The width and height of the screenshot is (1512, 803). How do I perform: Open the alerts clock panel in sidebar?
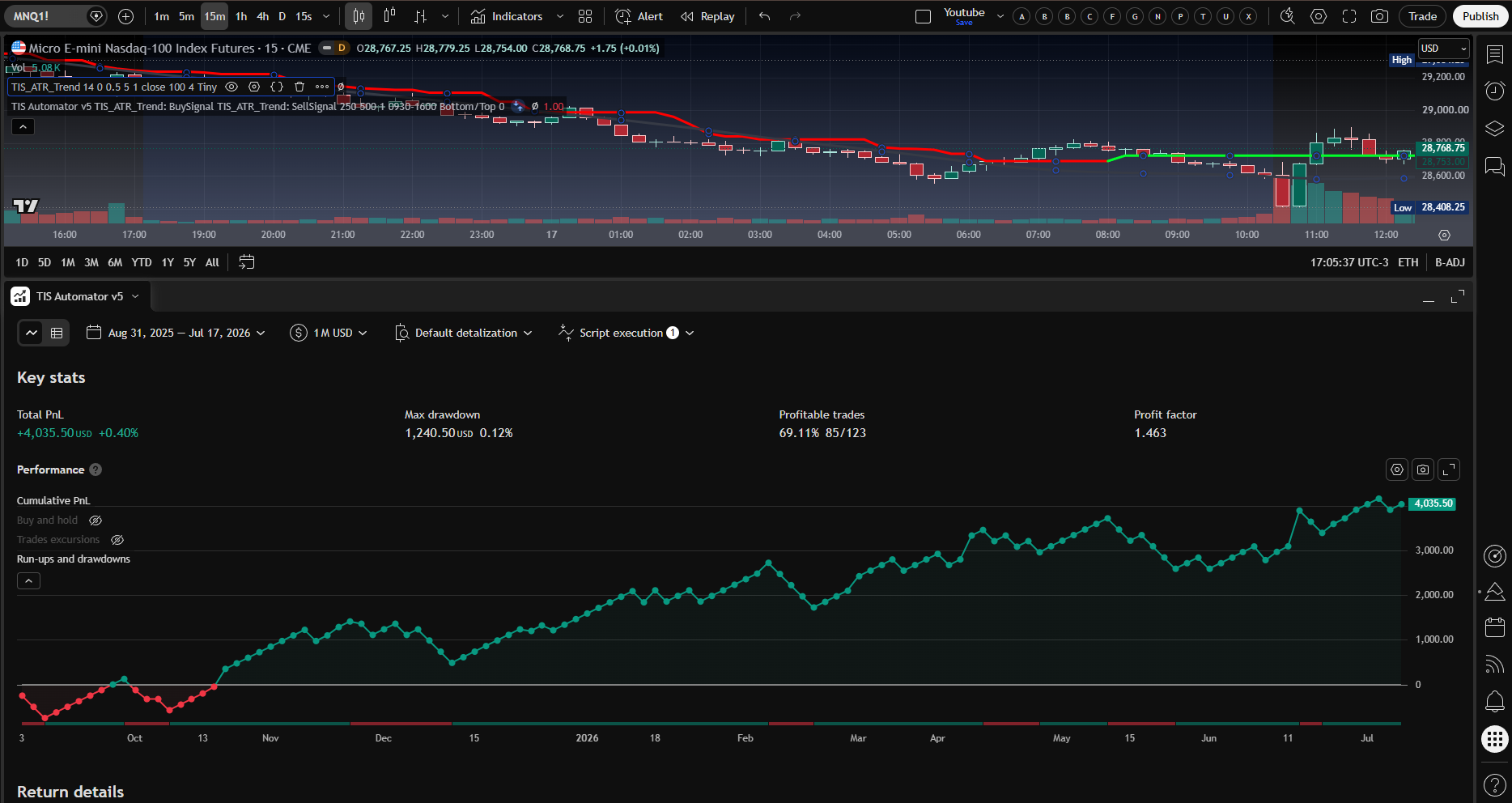[1494, 91]
